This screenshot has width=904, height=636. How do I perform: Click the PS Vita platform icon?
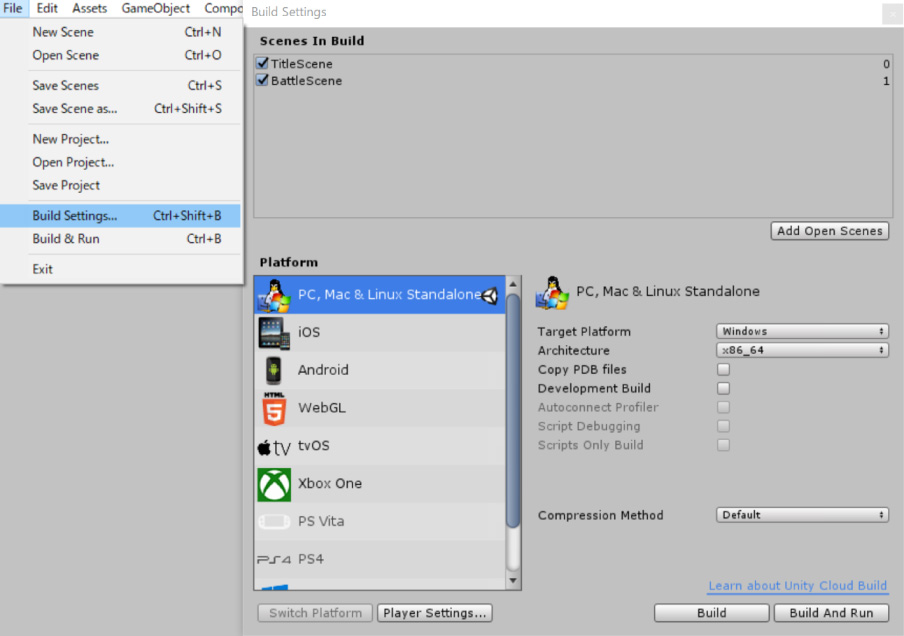(x=274, y=521)
